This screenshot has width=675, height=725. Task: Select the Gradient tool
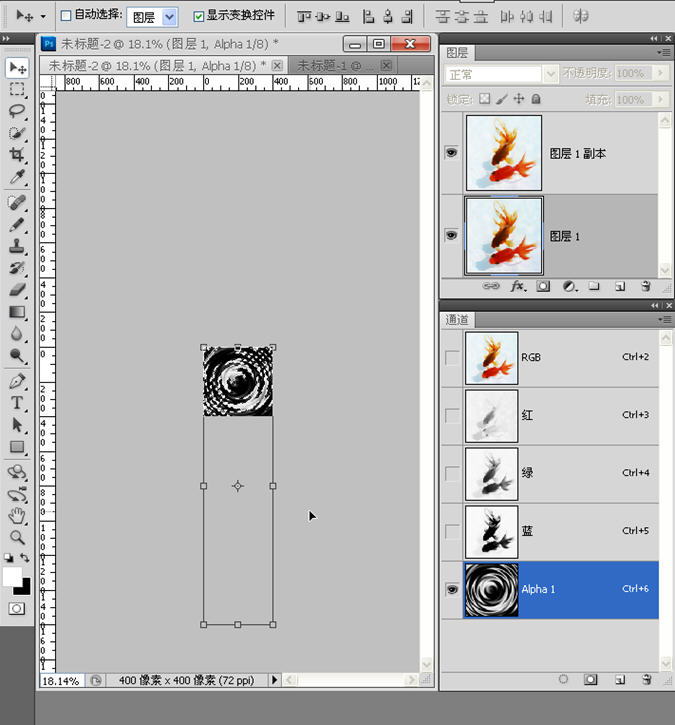click(17, 312)
